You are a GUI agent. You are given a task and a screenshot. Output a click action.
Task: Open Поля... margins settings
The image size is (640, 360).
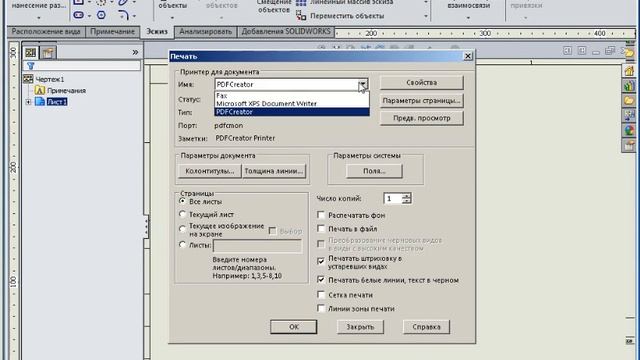click(x=374, y=171)
